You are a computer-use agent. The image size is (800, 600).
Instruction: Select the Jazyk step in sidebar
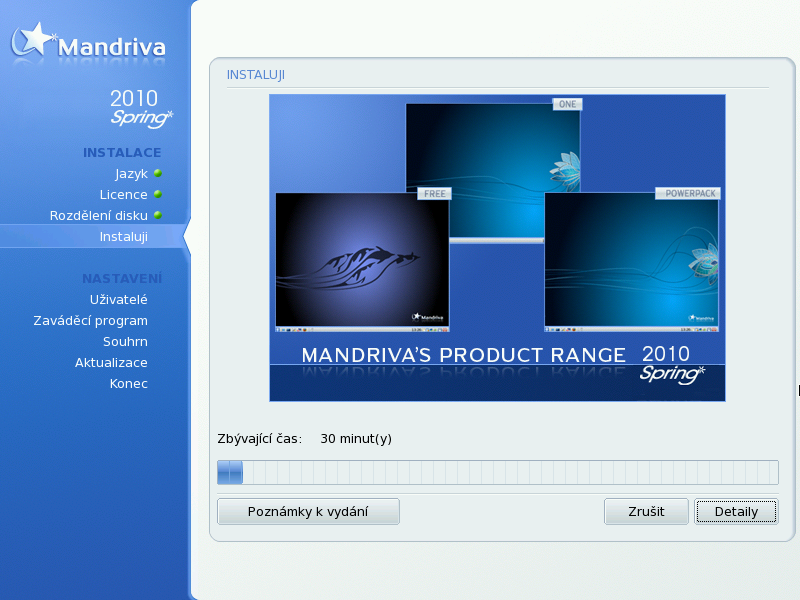(131, 174)
